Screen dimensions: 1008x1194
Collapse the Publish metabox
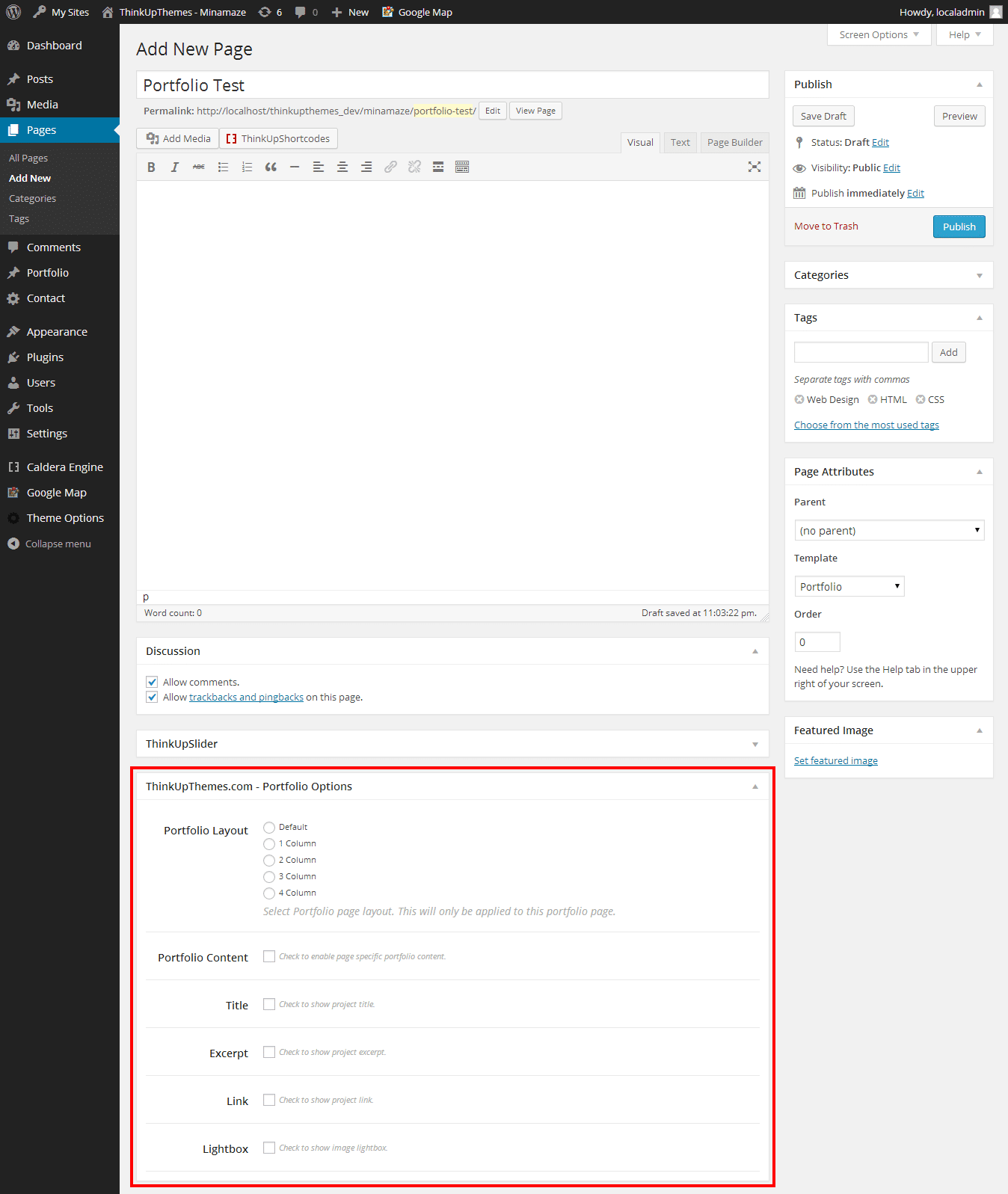pyautogui.click(x=979, y=84)
